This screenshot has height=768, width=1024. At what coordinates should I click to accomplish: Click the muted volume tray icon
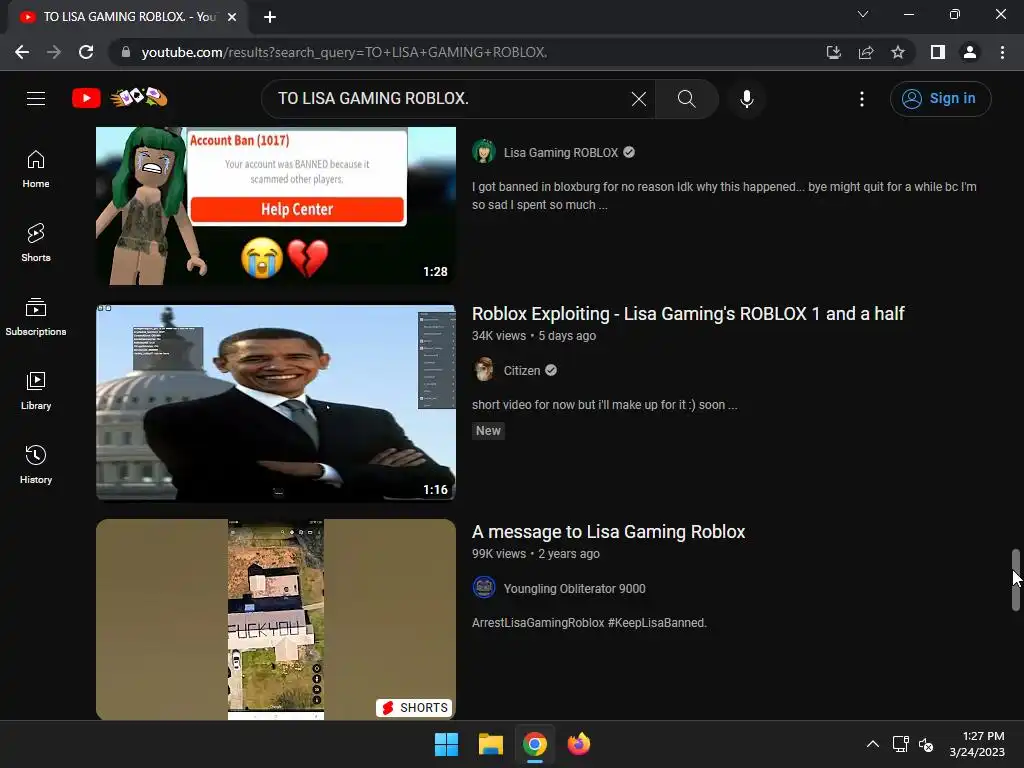click(x=926, y=744)
